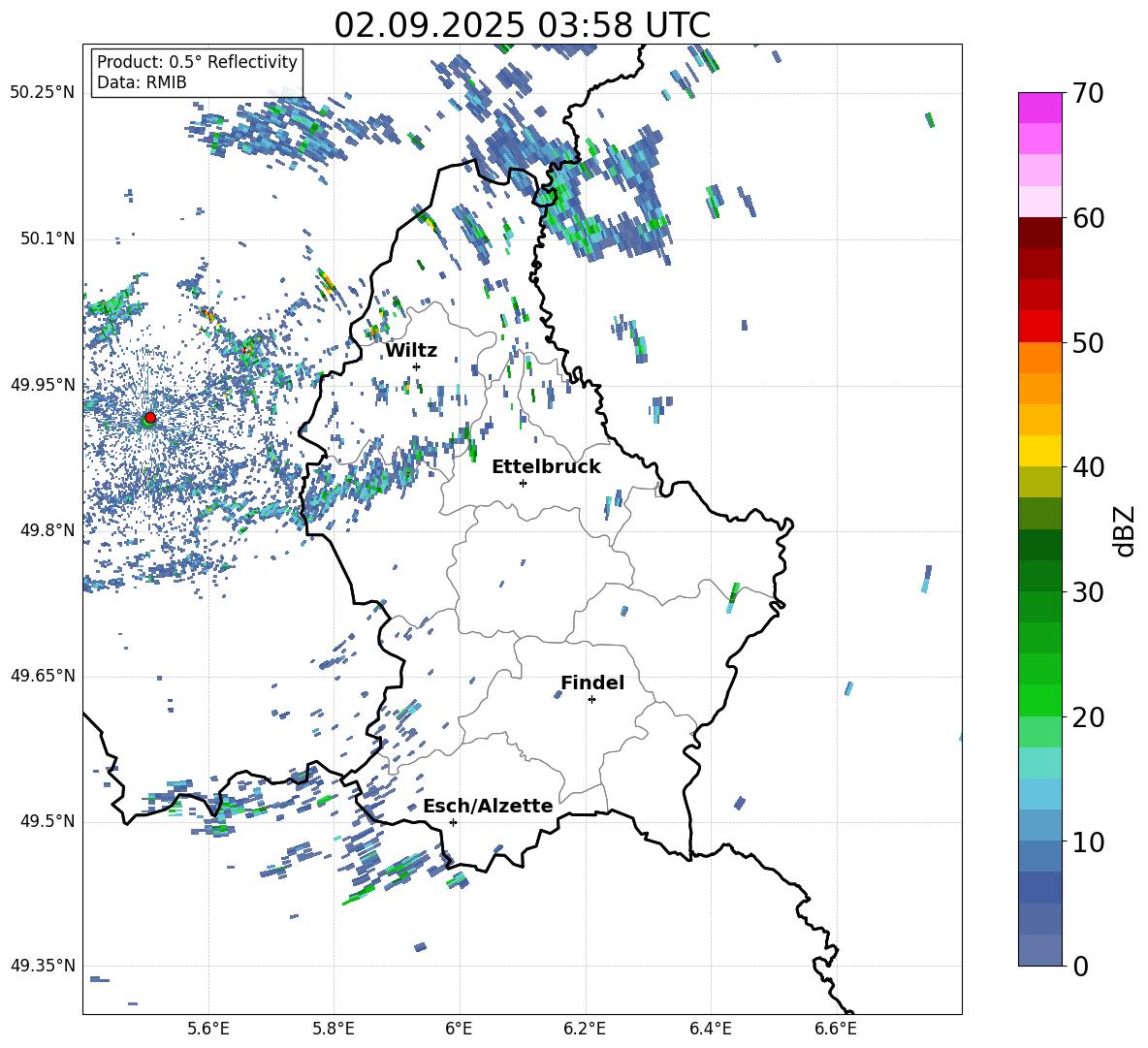
Task: Click the Ettelbruck station cross marker
Action: point(523,483)
